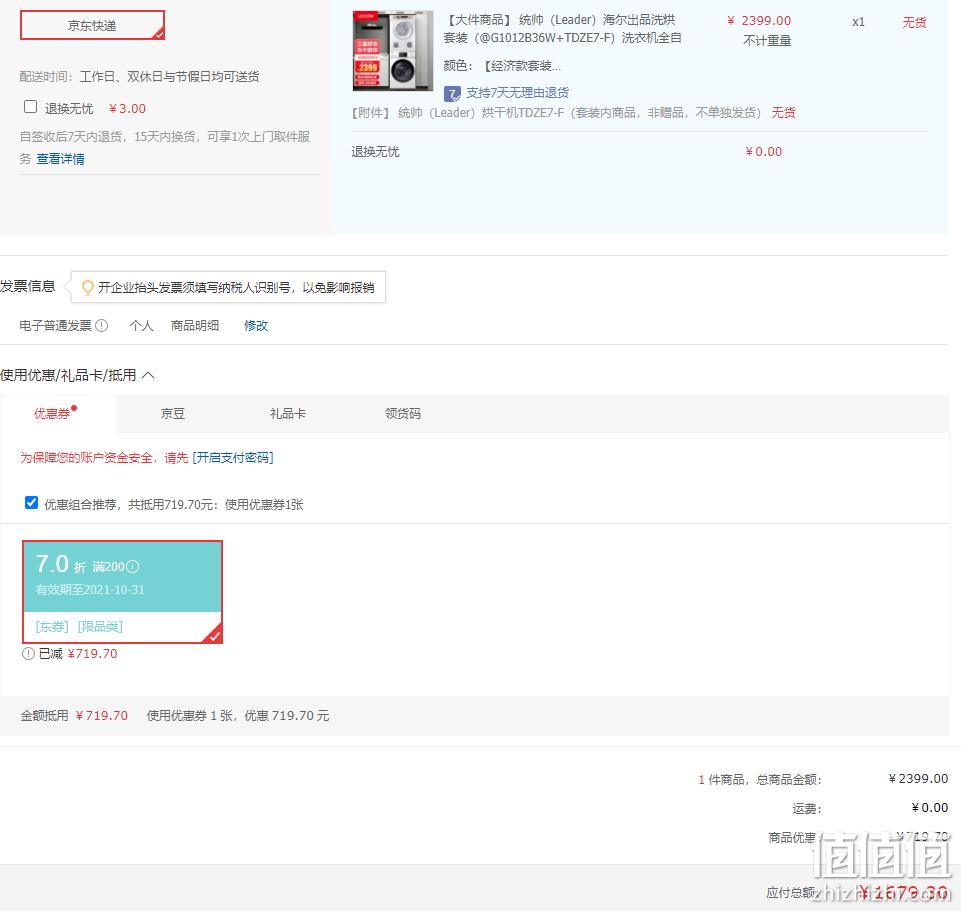Open the 开启支付密码 link

coord(233,457)
